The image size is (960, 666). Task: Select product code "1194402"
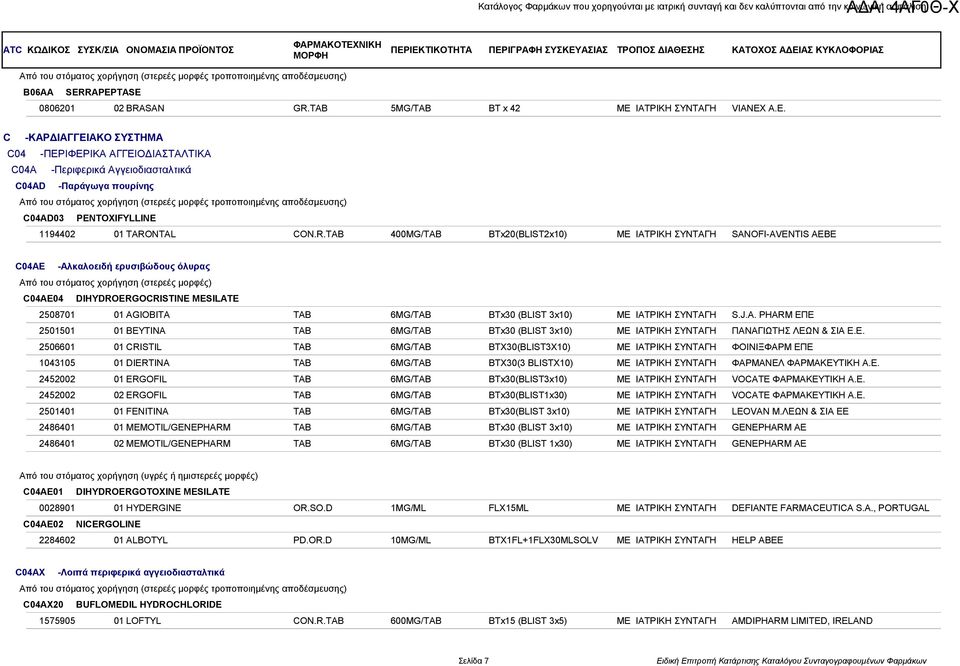click(57, 234)
